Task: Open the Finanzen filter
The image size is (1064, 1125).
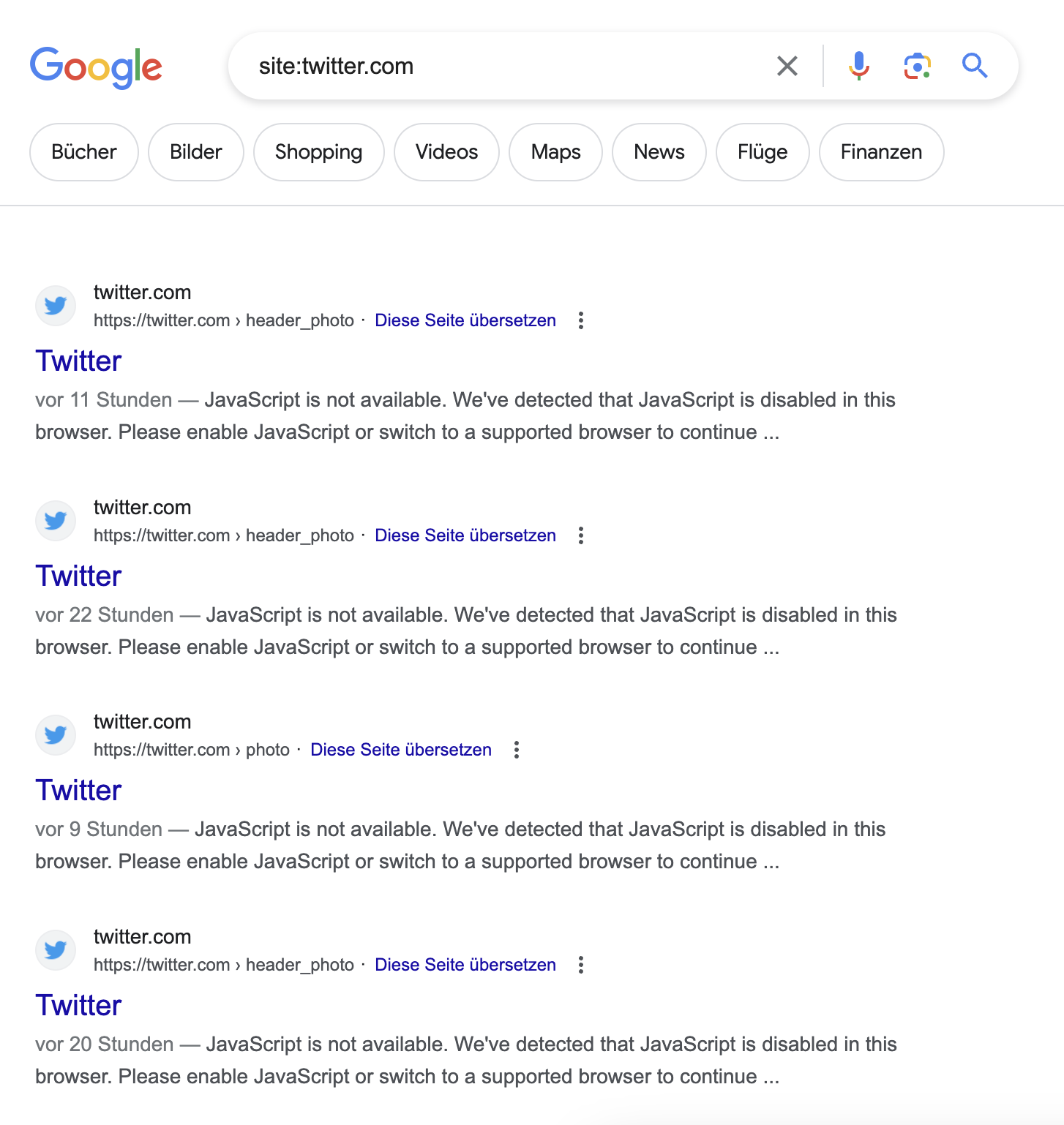Action: click(881, 152)
